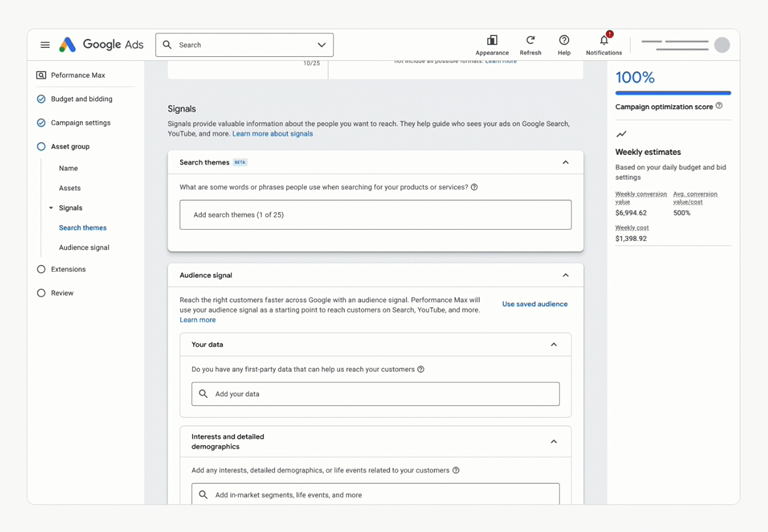Select the Asset group step circle
Image resolution: width=768 pixels, height=532 pixels.
tap(41, 147)
